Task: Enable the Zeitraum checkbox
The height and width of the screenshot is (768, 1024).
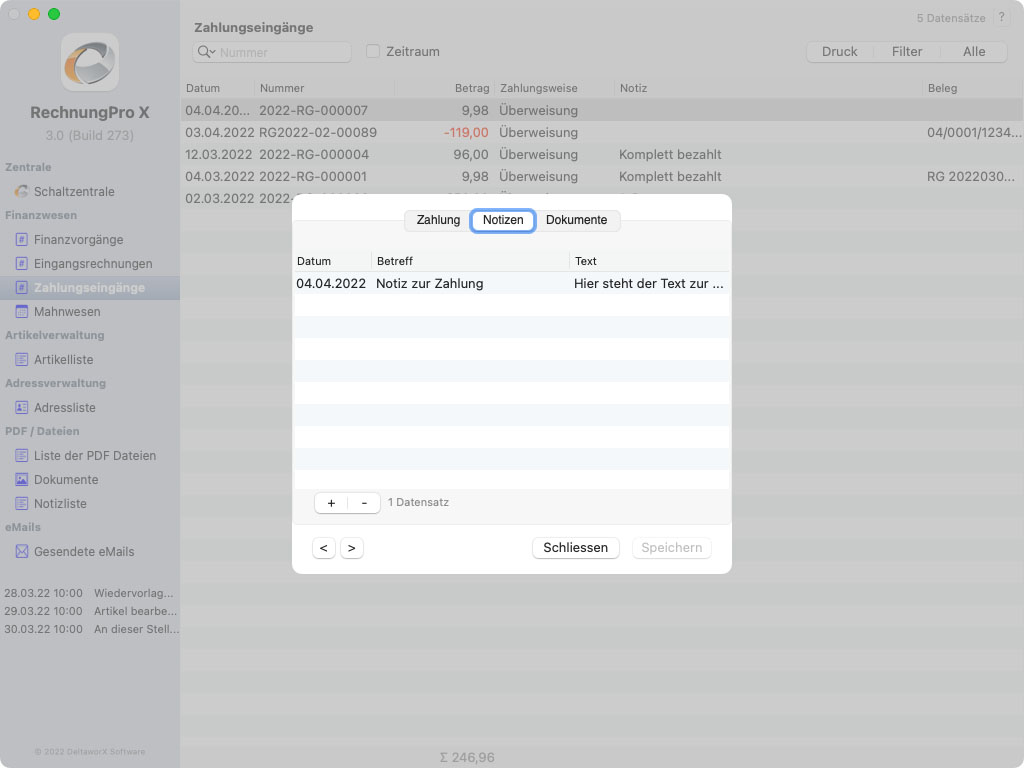Action: point(373,52)
